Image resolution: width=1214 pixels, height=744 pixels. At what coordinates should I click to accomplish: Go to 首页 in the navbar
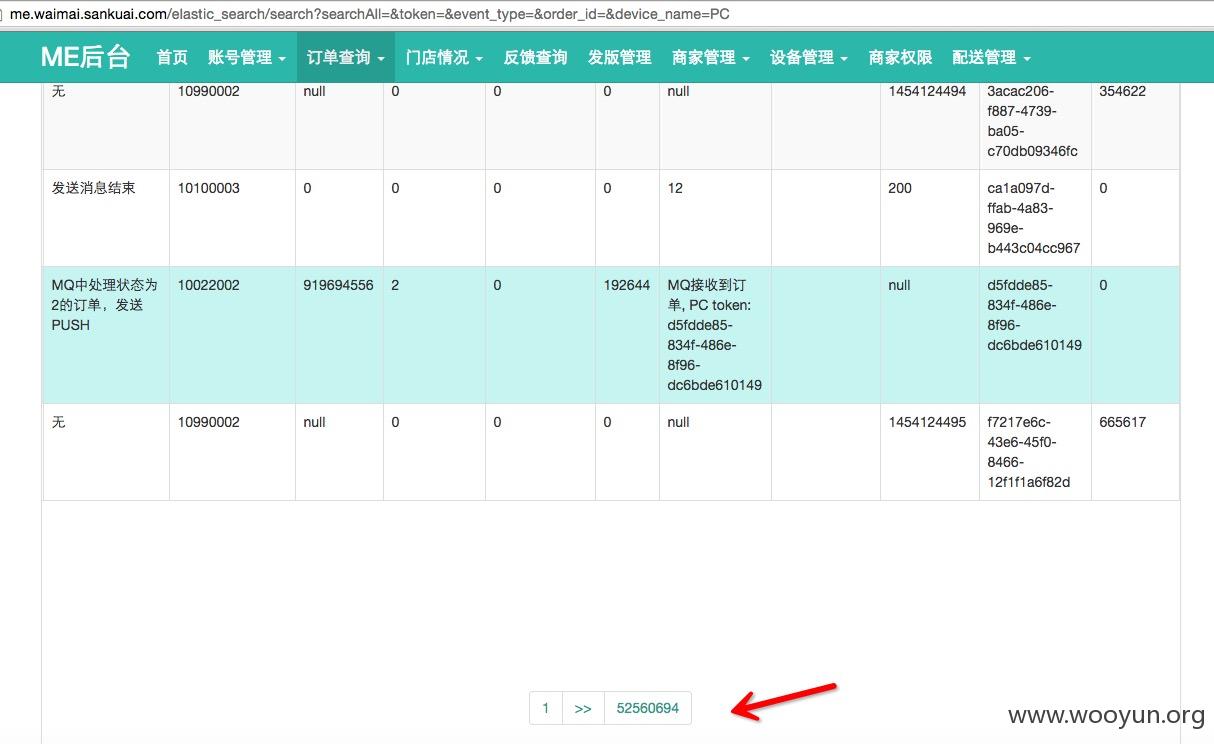[x=172, y=58]
